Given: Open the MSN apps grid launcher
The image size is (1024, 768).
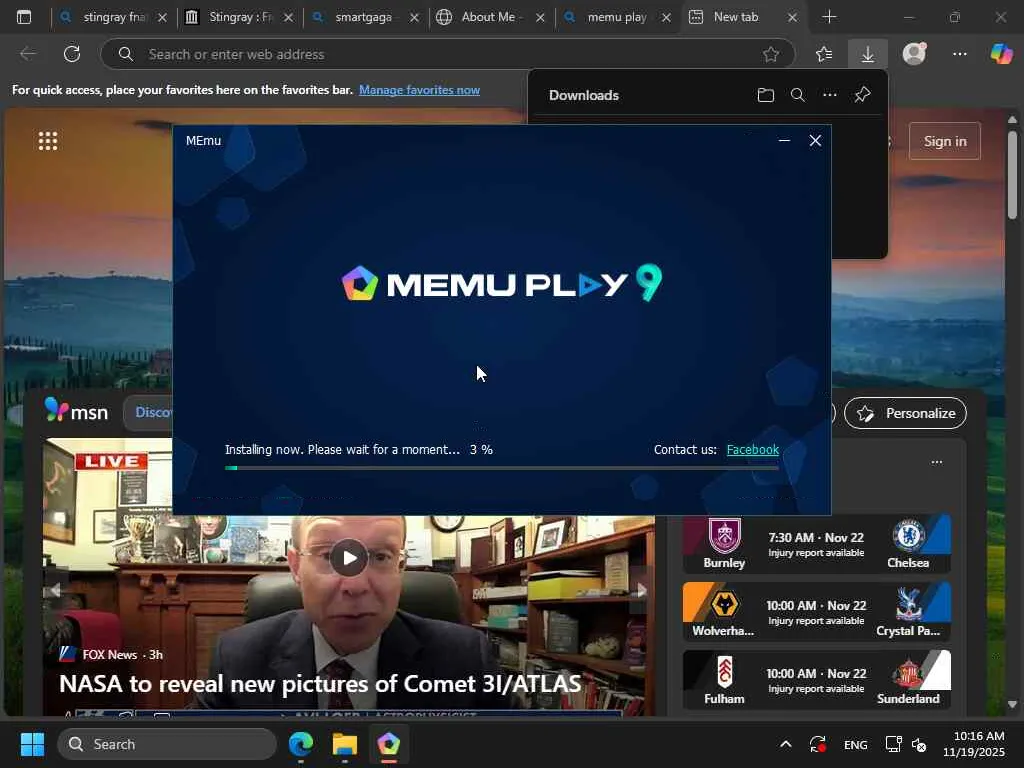Looking at the screenshot, I should tap(48, 141).
